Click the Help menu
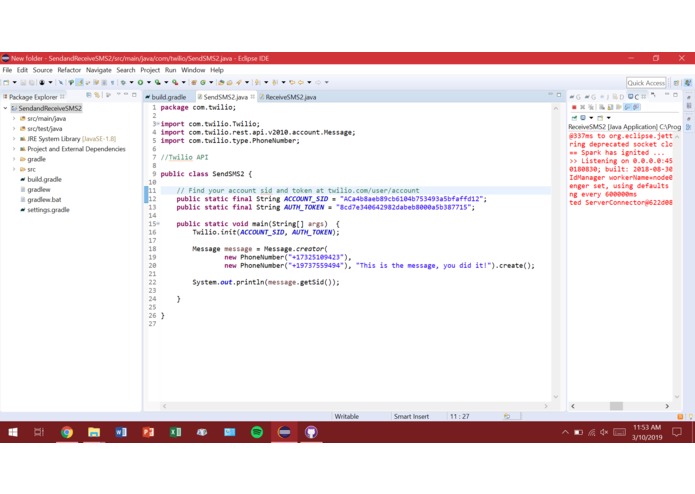This screenshot has width=695, height=494. point(217,70)
